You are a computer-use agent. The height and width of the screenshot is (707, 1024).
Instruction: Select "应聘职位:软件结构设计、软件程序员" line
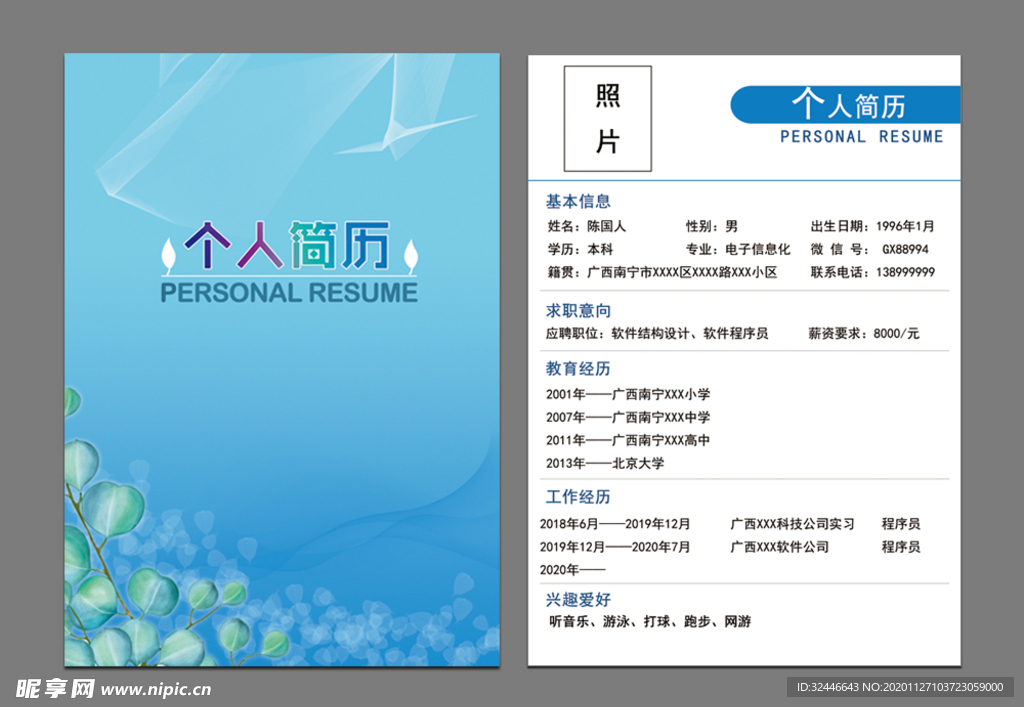657,334
